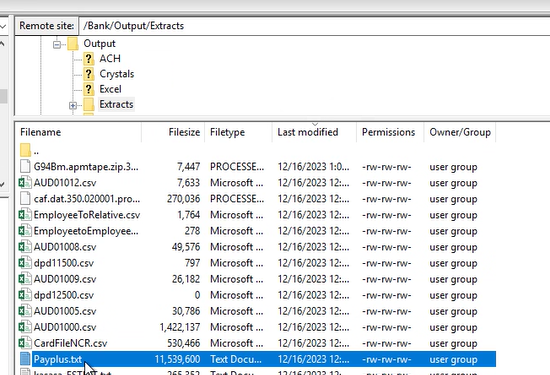The width and height of the screenshot is (550, 375).
Task: Click filesize 530,466 of CardFileNCR.csv
Action: (x=183, y=343)
